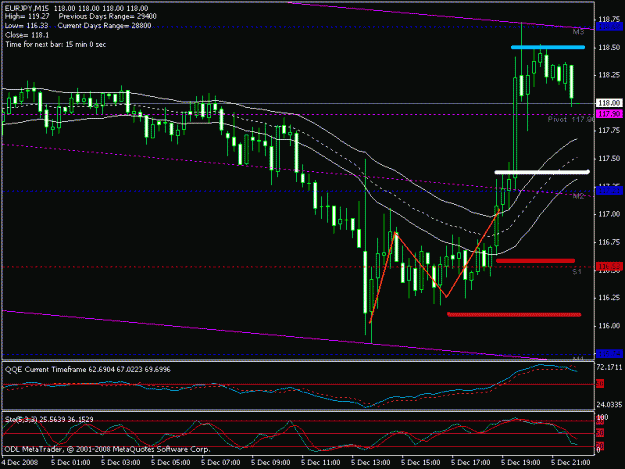Click the '5 Dec 21:00' time label
Image resolution: width=625 pixels, height=469 pixels.
(571, 463)
